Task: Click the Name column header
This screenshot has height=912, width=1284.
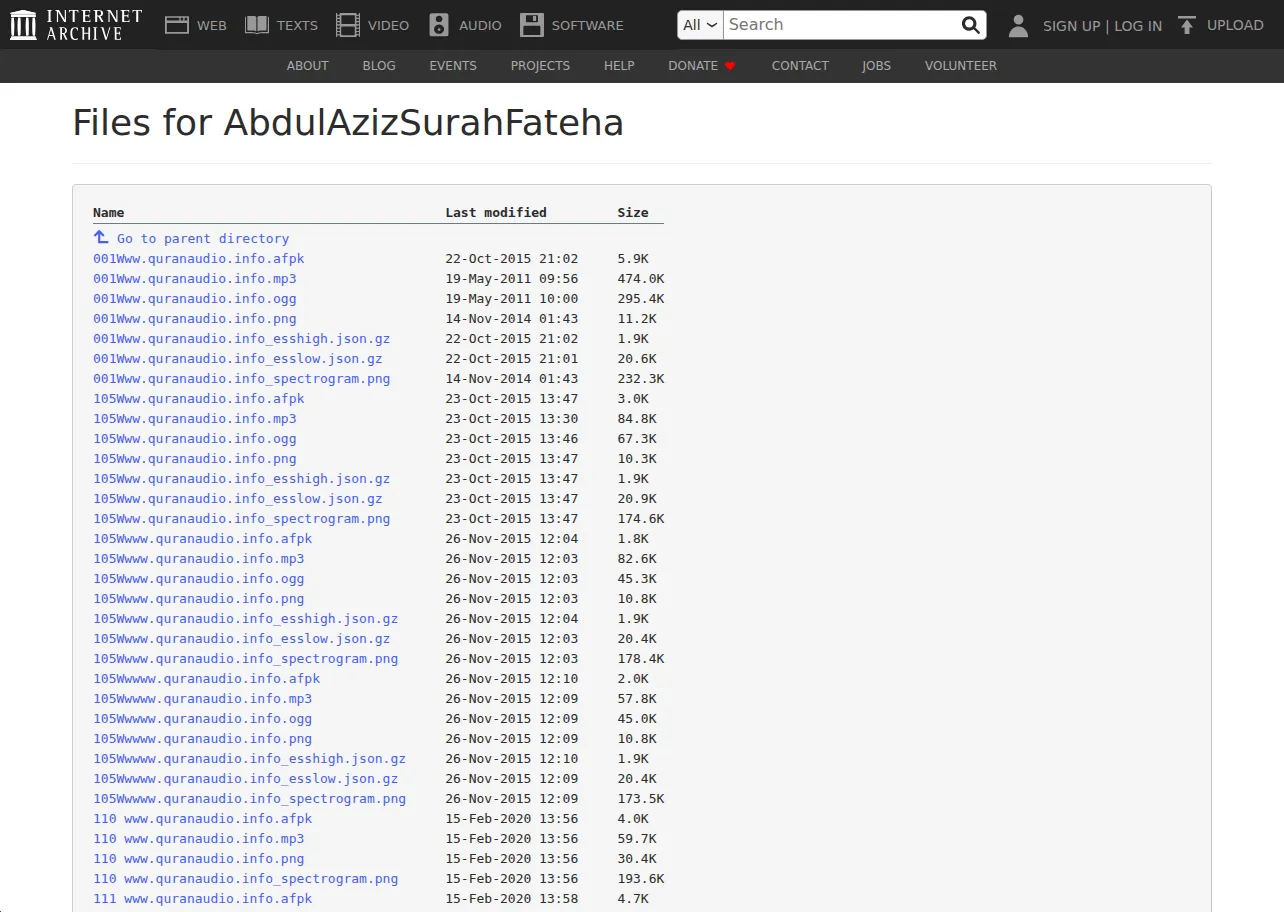Action: (109, 213)
